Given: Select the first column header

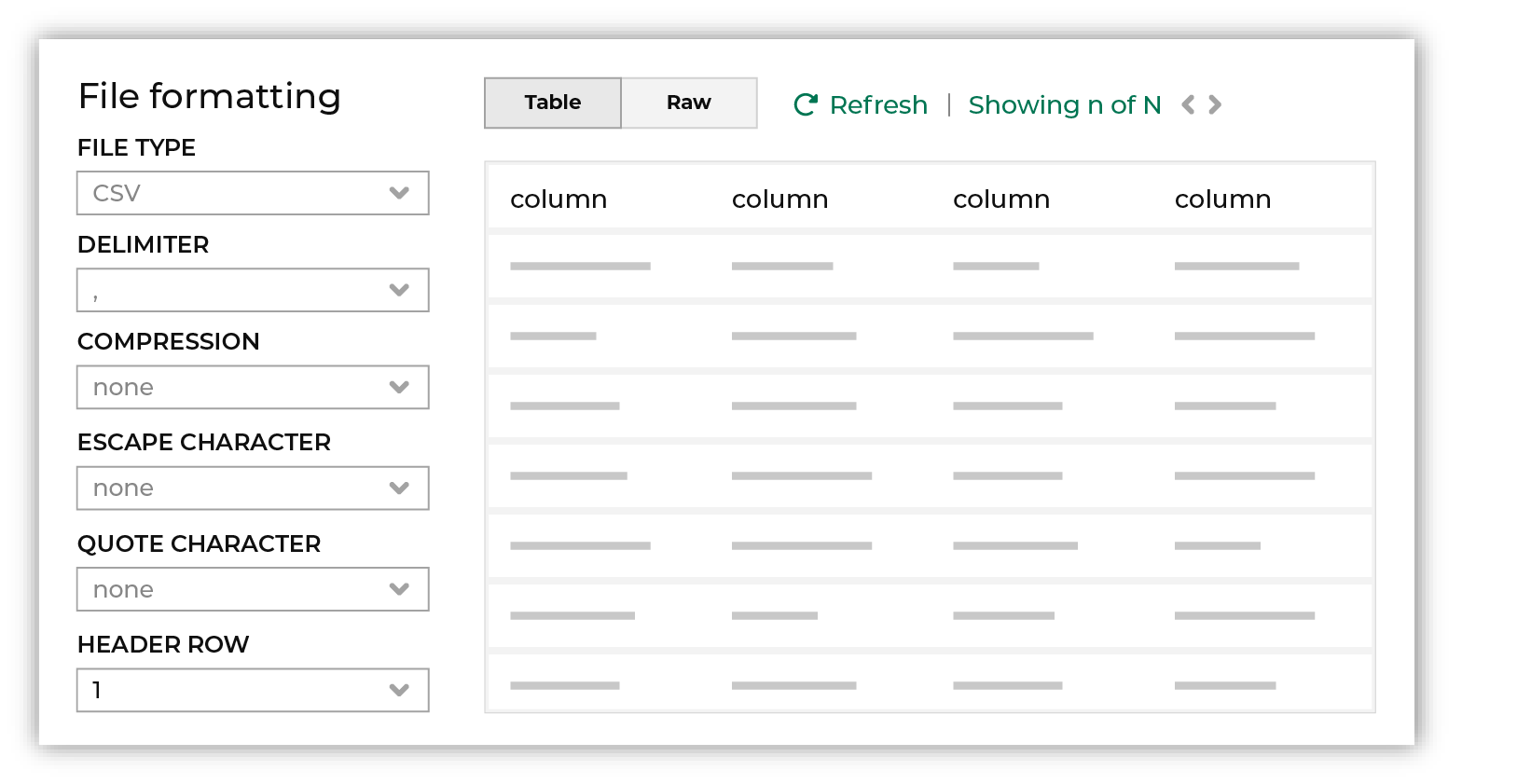Looking at the screenshot, I should 559,199.
